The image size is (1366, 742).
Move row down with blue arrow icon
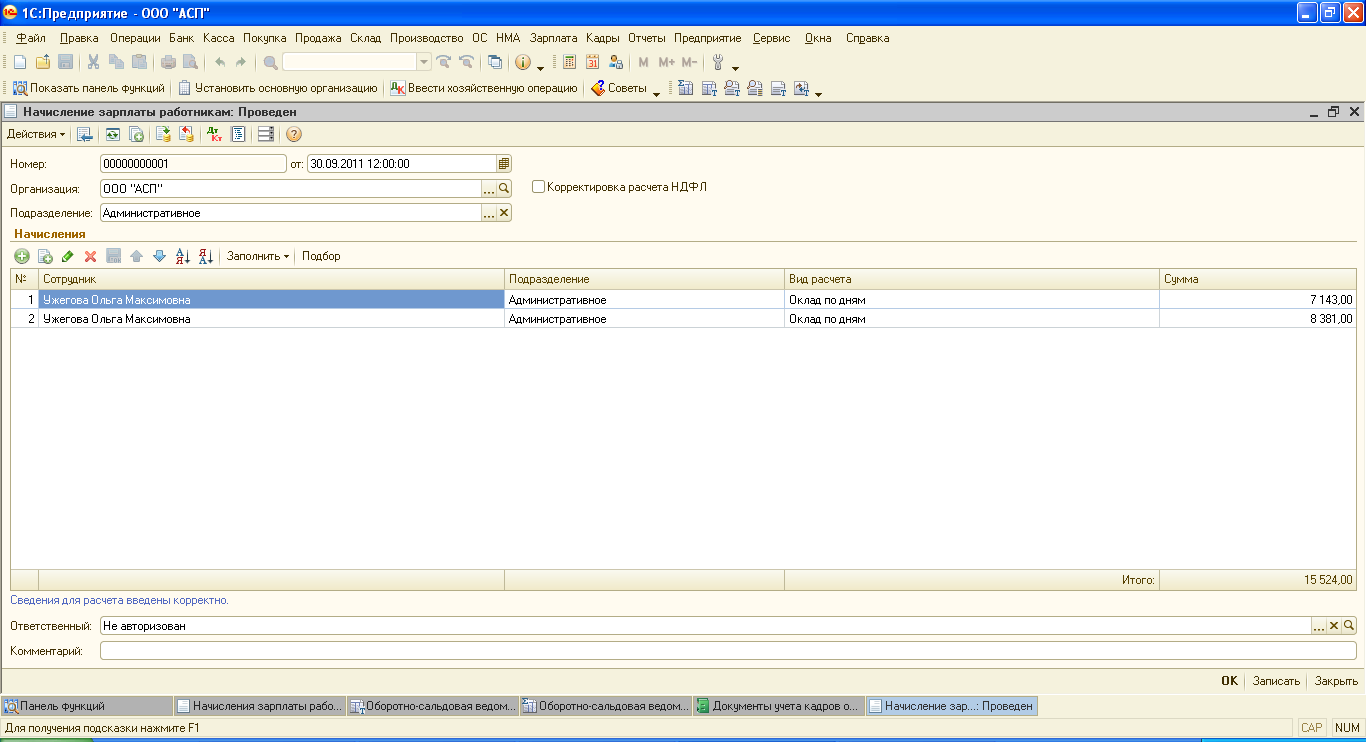coord(159,256)
